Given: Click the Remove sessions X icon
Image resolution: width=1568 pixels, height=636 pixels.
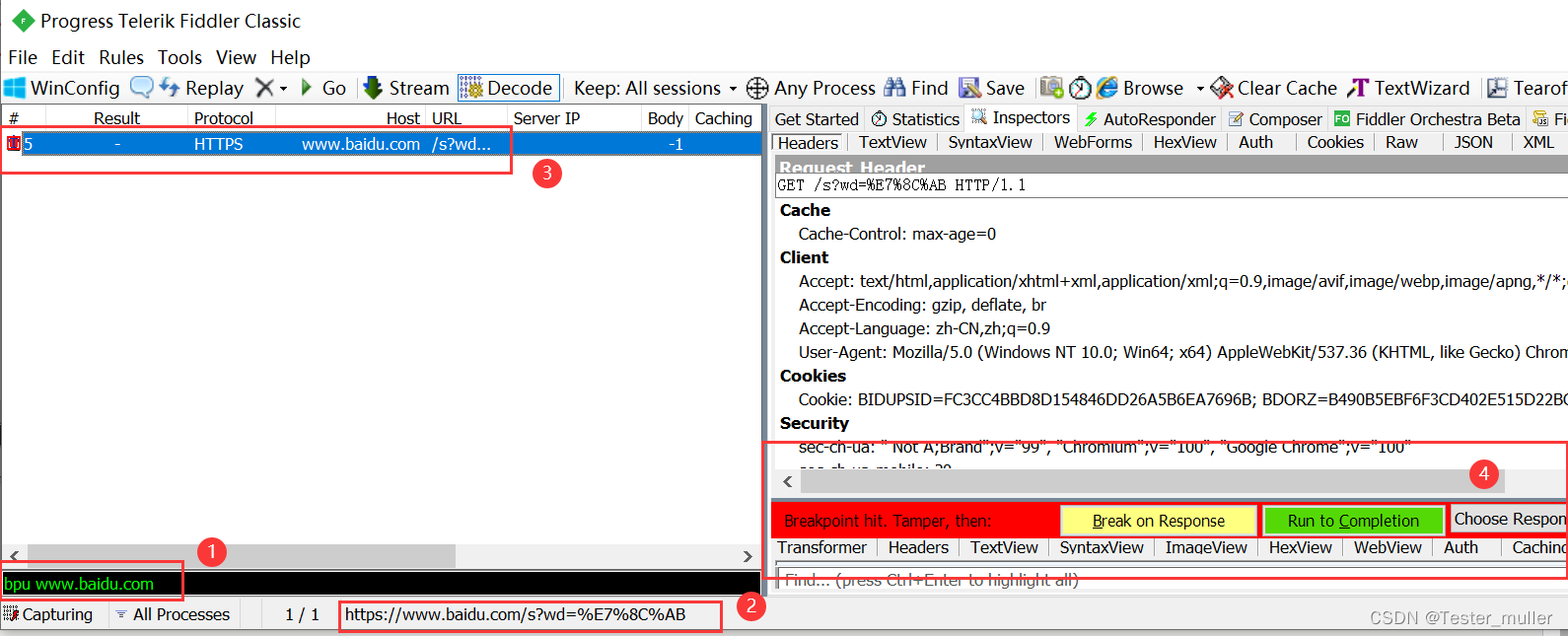Looking at the screenshot, I should [x=264, y=88].
